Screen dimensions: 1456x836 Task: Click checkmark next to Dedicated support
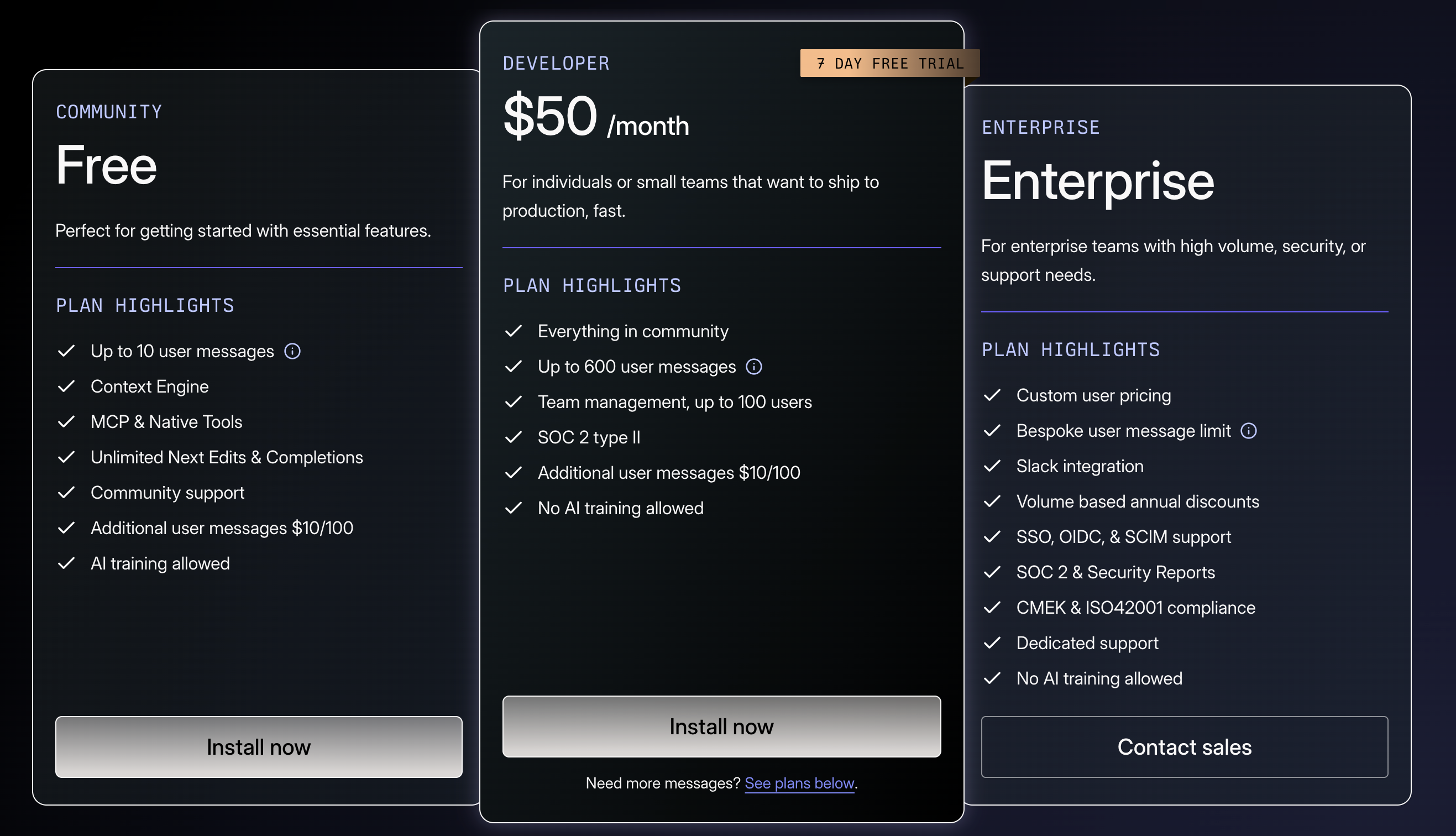(992, 642)
